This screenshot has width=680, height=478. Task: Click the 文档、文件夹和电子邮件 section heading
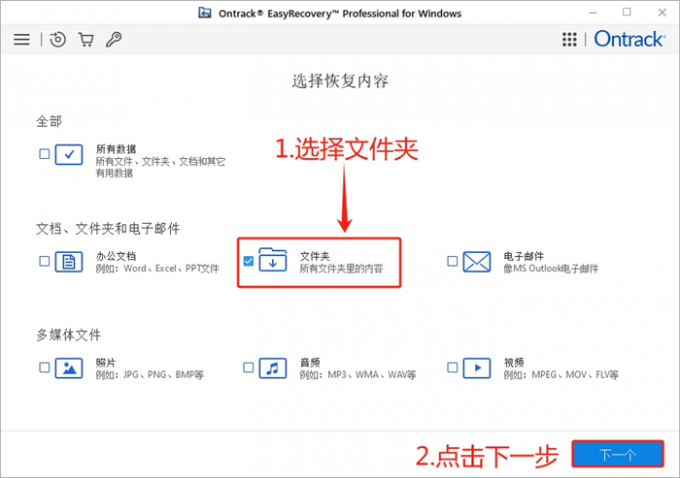point(108,229)
